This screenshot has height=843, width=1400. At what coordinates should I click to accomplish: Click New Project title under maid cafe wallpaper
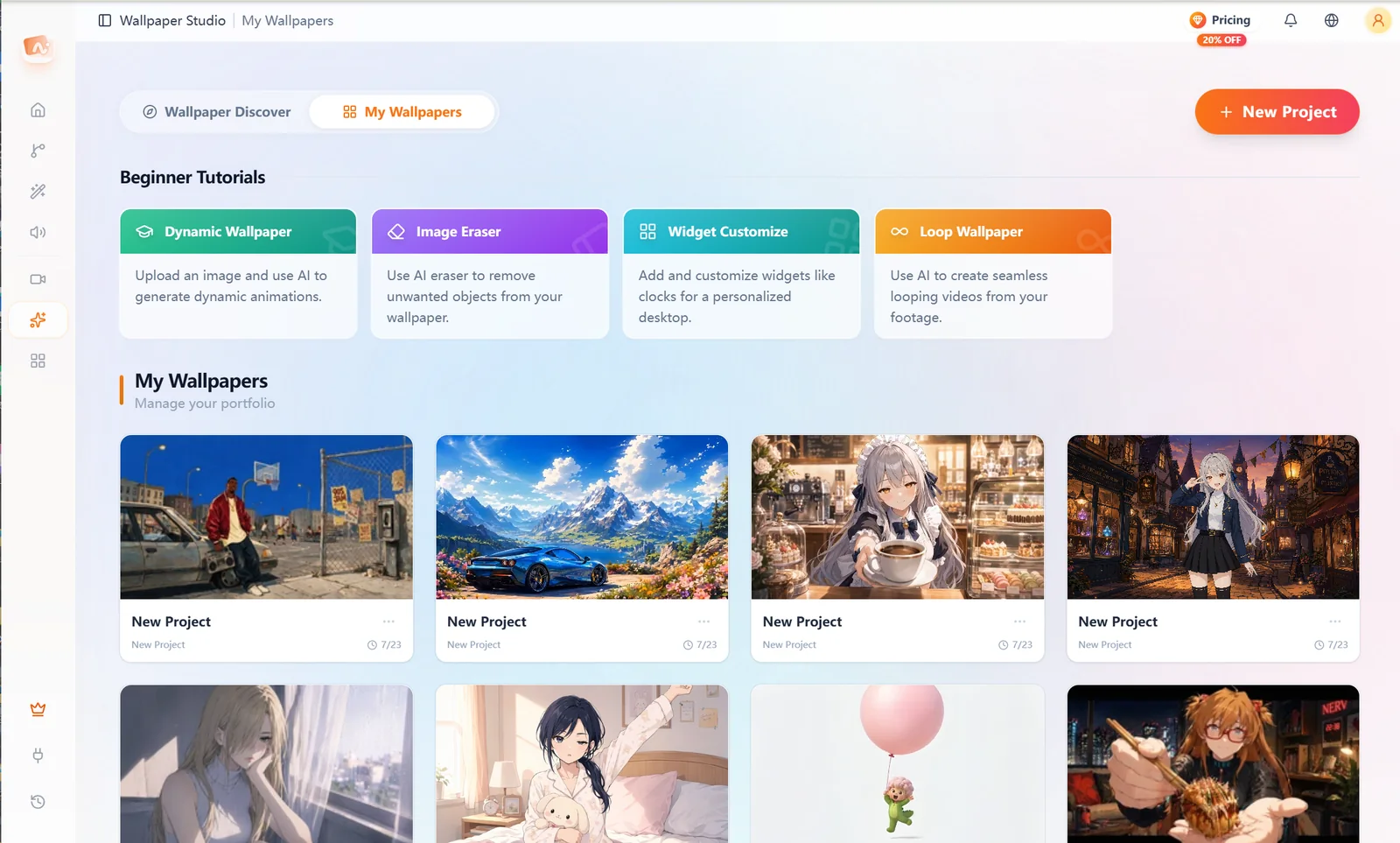(x=802, y=622)
